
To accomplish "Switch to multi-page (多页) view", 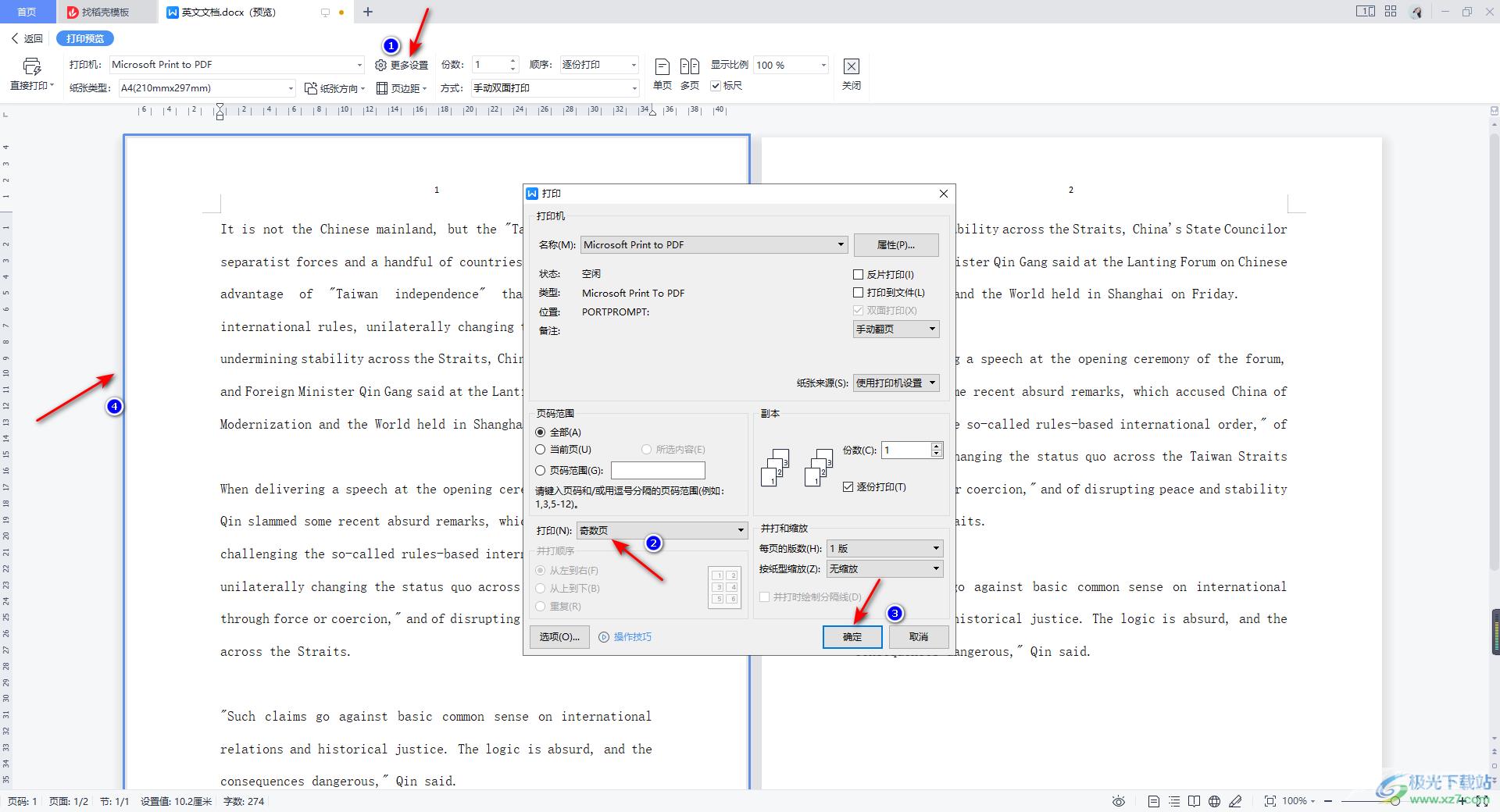I will click(x=689, y=74).
